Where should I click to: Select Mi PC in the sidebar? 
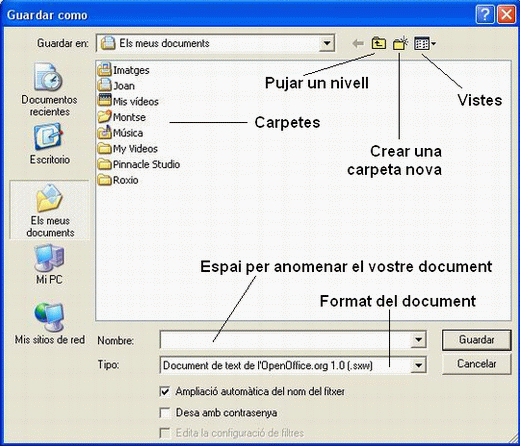[49, 264]
